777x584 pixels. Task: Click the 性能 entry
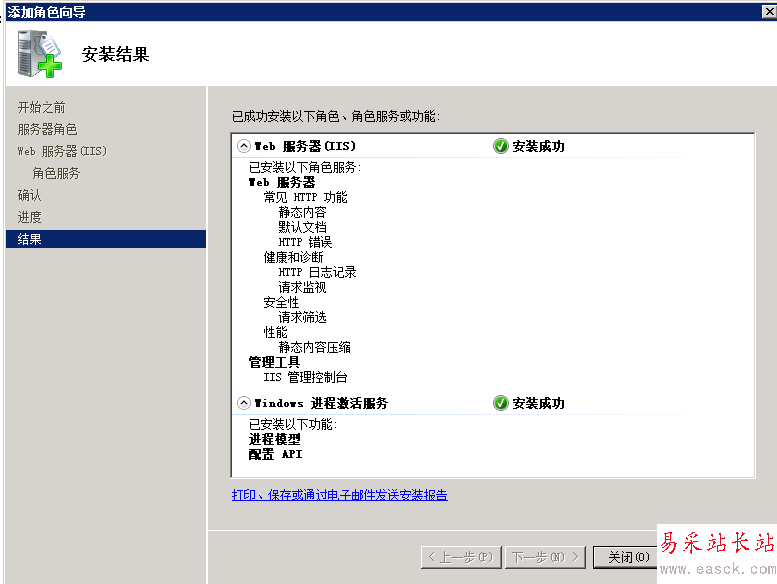(276, 332)
